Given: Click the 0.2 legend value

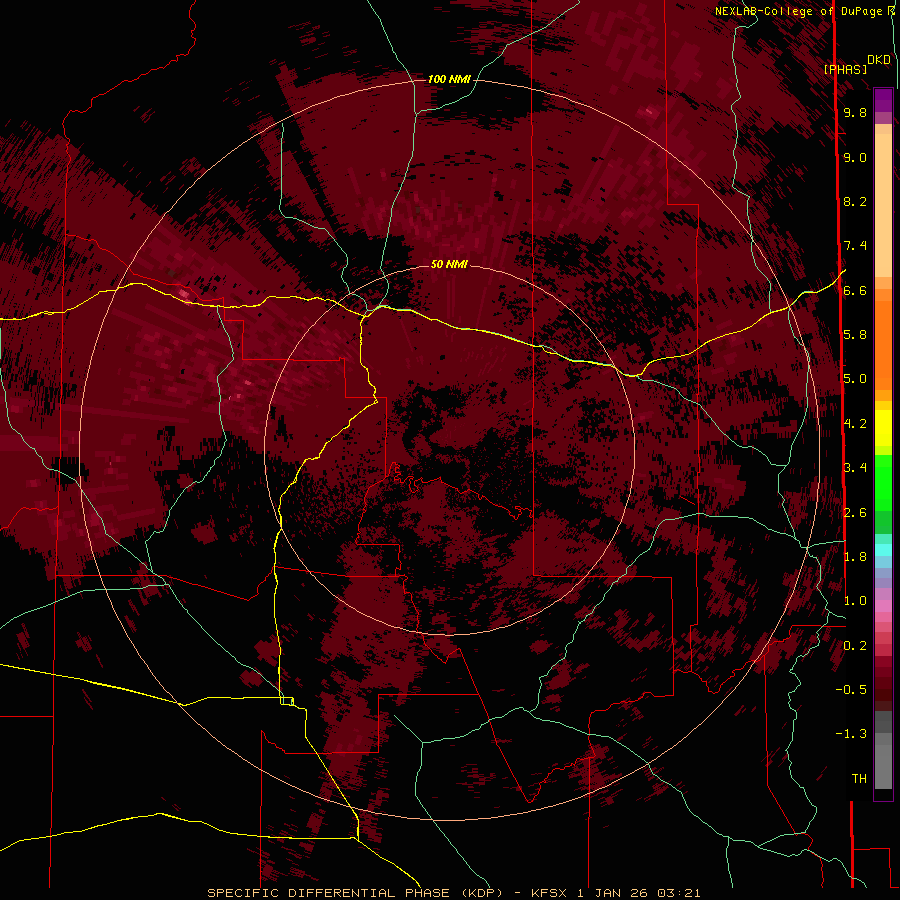Looking at the screenshot, I should pos(855,646).
